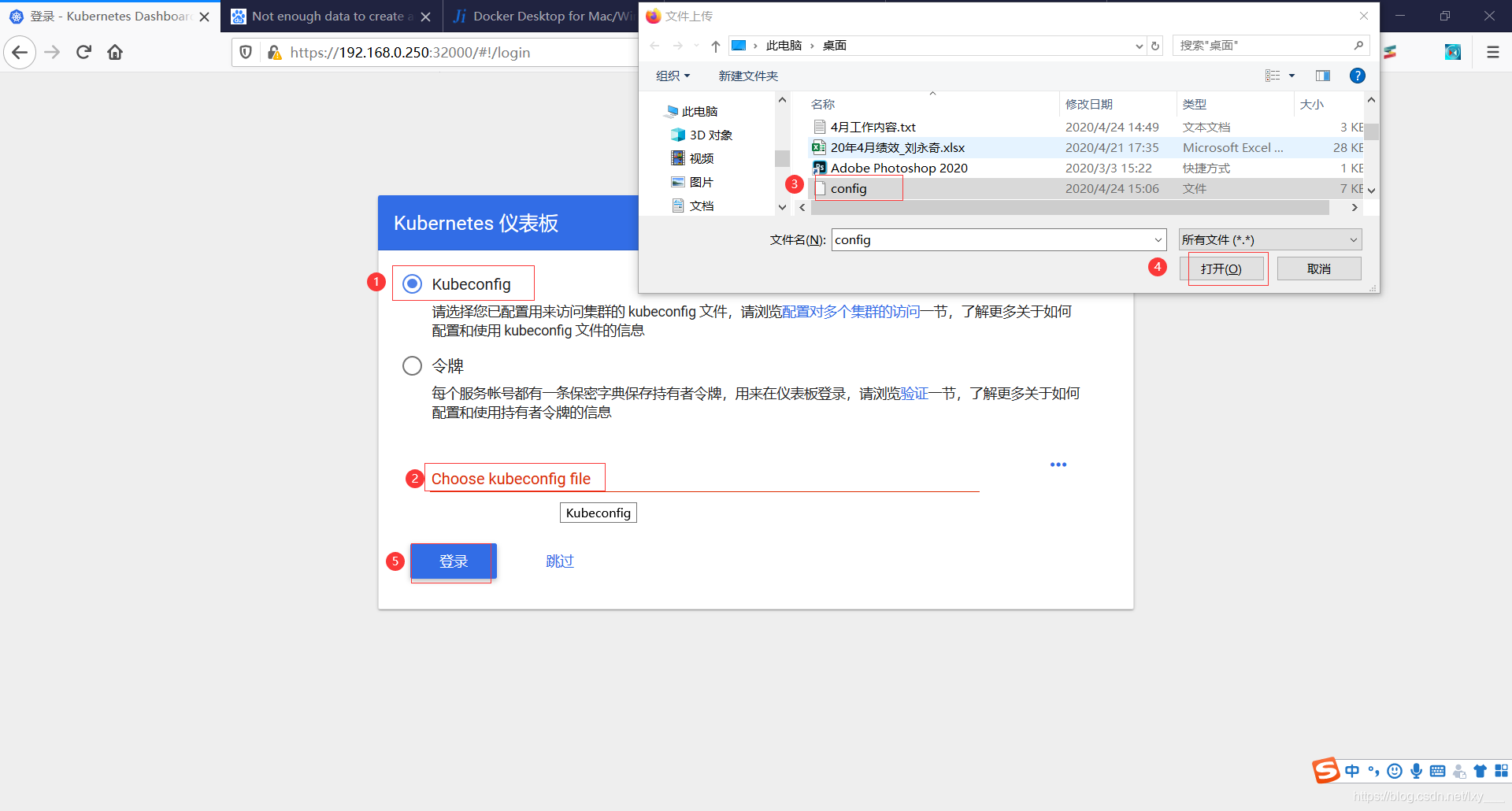The width and height of the screenshot is (1512, 811).
Task: Expand the address bar history dropdown
Action: point(1140,46)
